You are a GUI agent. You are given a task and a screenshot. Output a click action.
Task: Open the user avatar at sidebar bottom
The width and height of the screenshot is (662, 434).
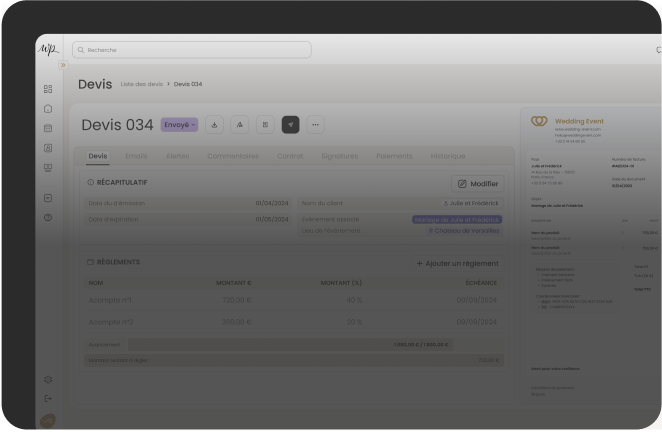[48, 421]
